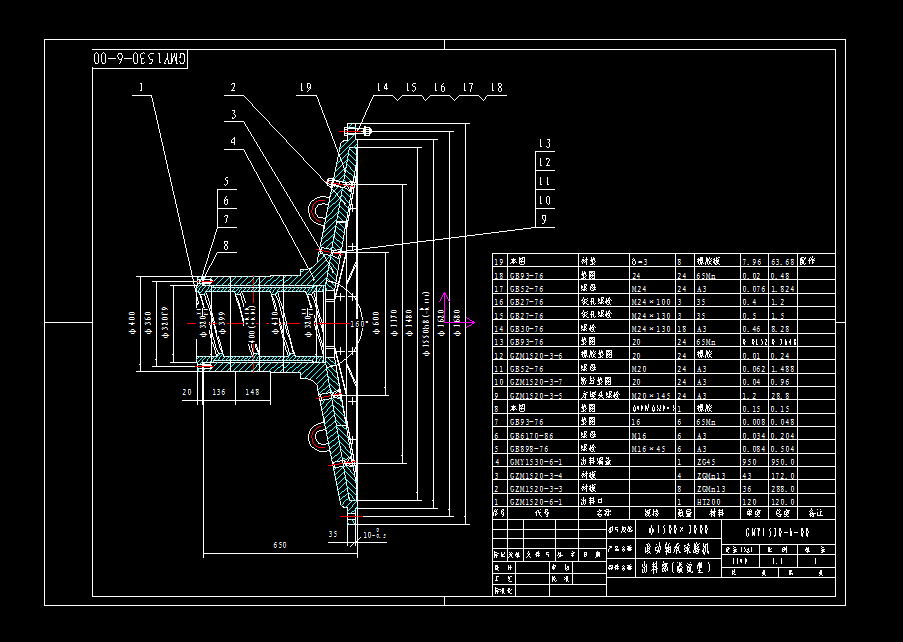This screenshot has width=903, height=642.
Task: Click part code GZM1520-3-4 in row 3
Action: point(536,476)
